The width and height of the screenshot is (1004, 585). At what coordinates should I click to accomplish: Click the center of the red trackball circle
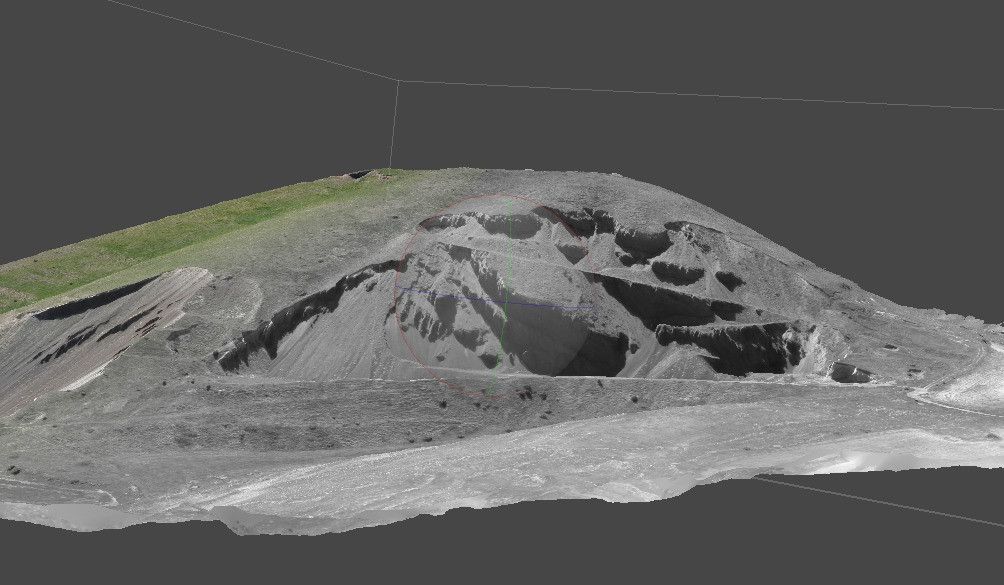pos(499,298)
